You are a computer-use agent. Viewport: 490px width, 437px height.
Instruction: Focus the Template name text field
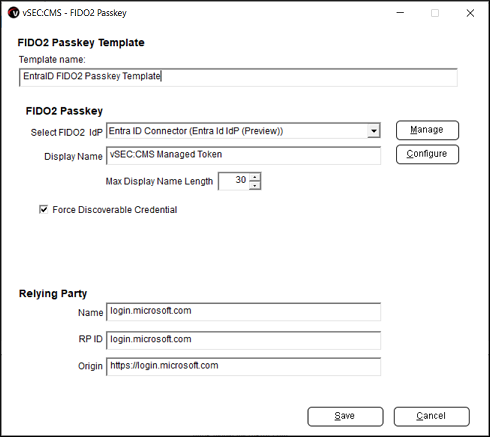click(x=238, y=77)
